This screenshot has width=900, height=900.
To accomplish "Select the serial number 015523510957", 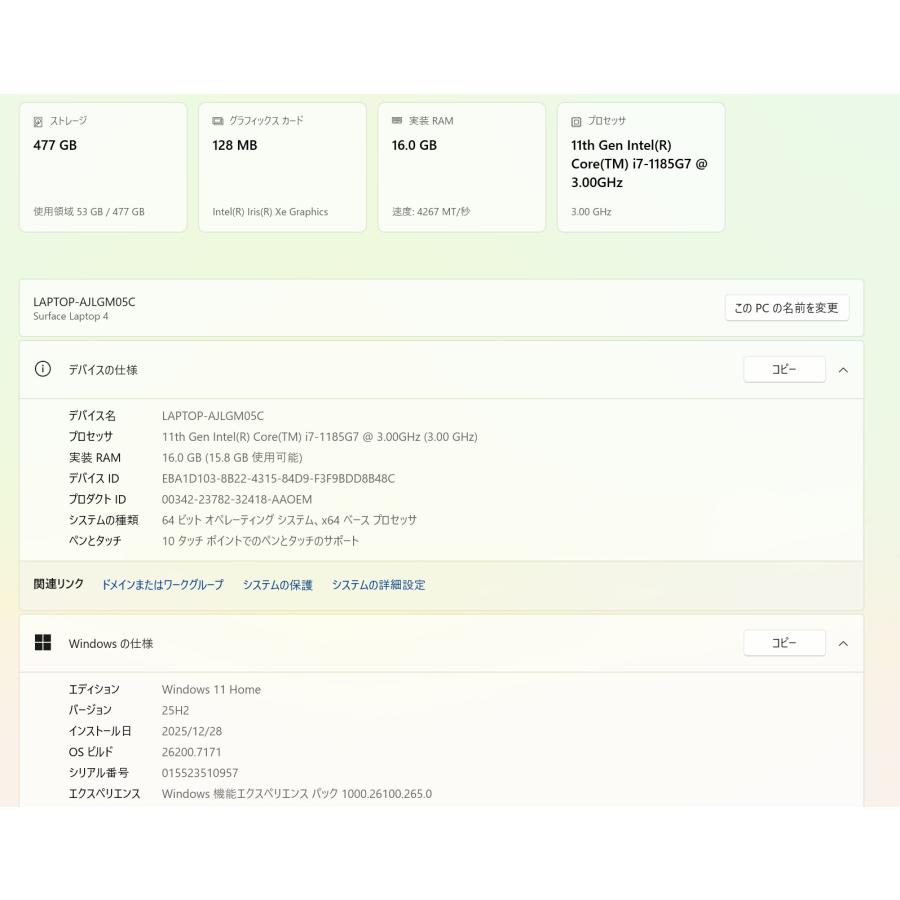I will 200,773.
